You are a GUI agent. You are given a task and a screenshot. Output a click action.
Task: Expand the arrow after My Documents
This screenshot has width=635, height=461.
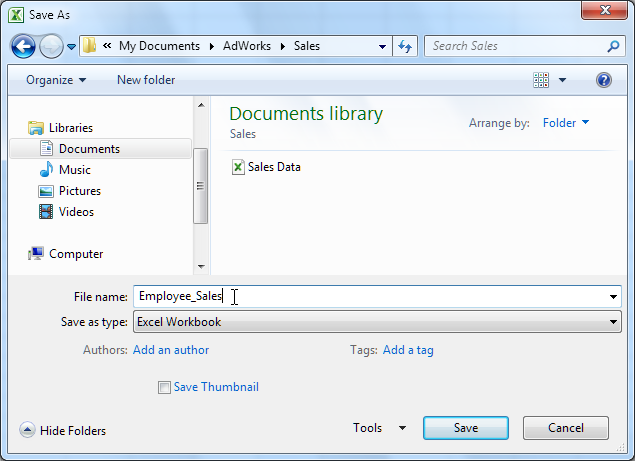tap(212, 46)
